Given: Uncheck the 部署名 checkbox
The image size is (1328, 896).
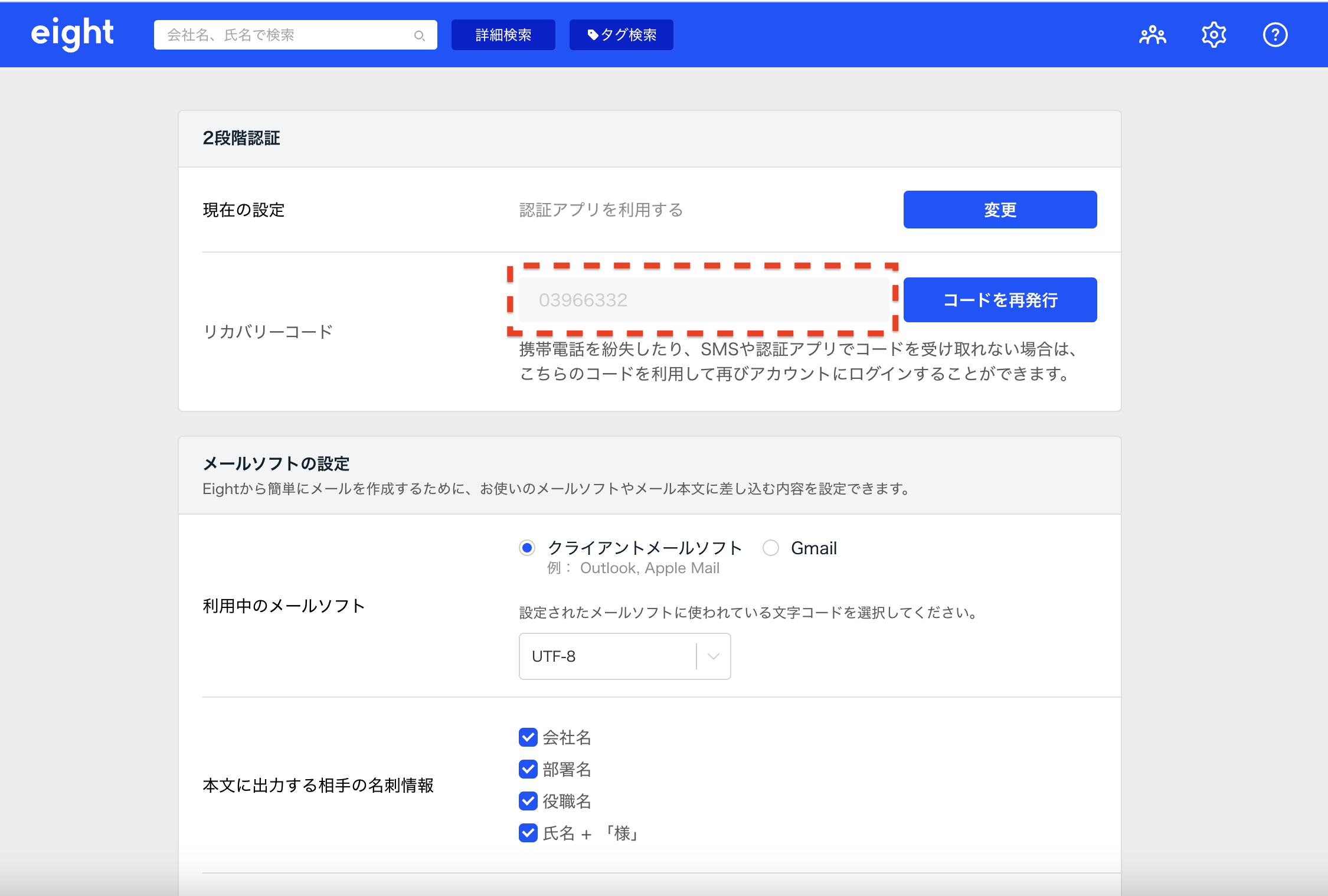Looking at the screenshot, I should (x=528, y=769).
